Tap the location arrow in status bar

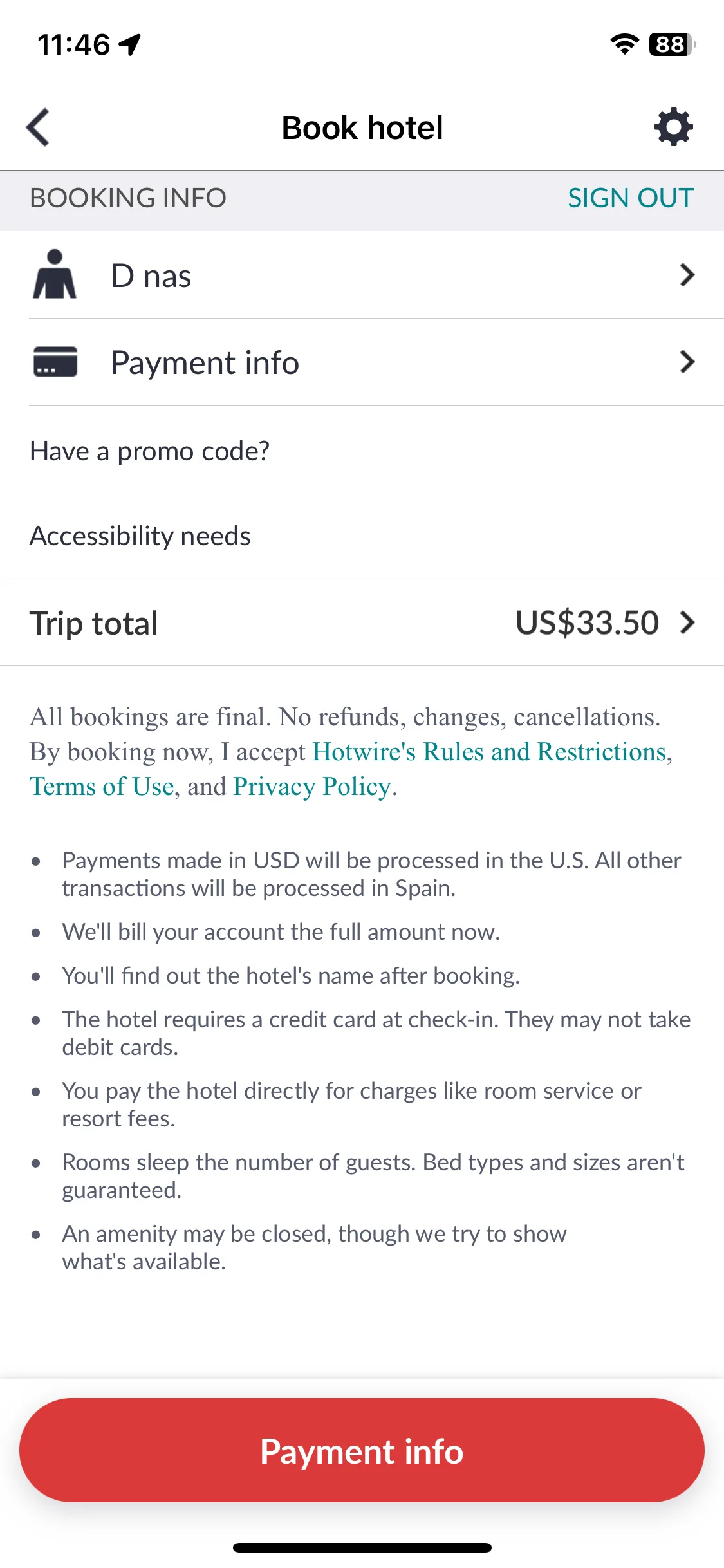(130, 44)
